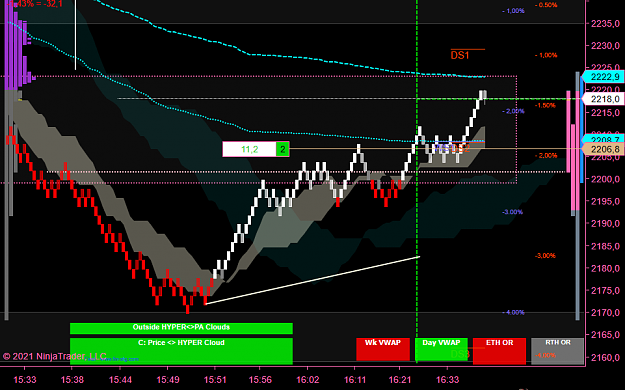Viewport: 625px width, 390px height.
Task: Click the blue -4.00% level label
Action: [x=513, y=313]
